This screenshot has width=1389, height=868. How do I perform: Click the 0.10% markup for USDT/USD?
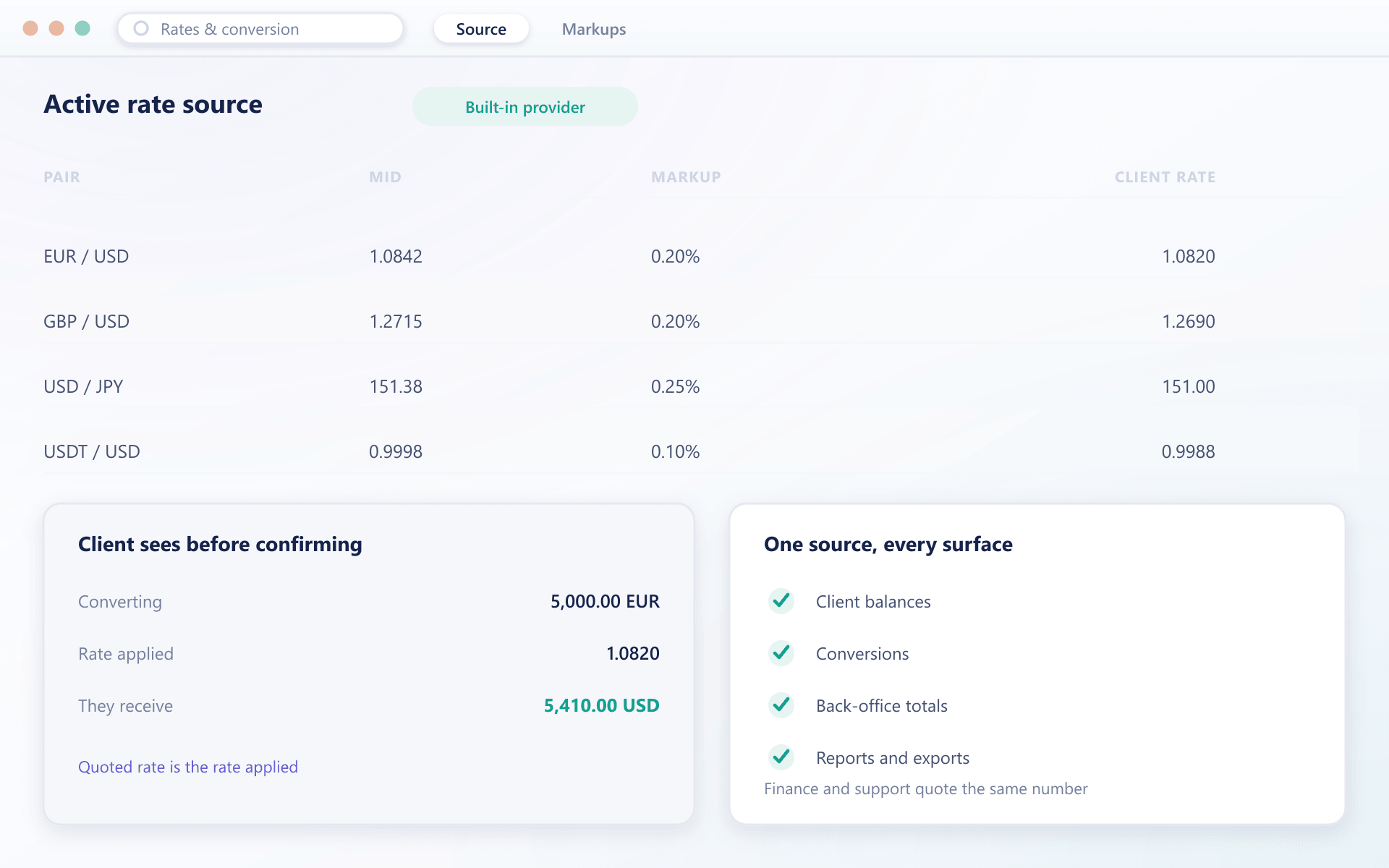[x=675, y=451]
